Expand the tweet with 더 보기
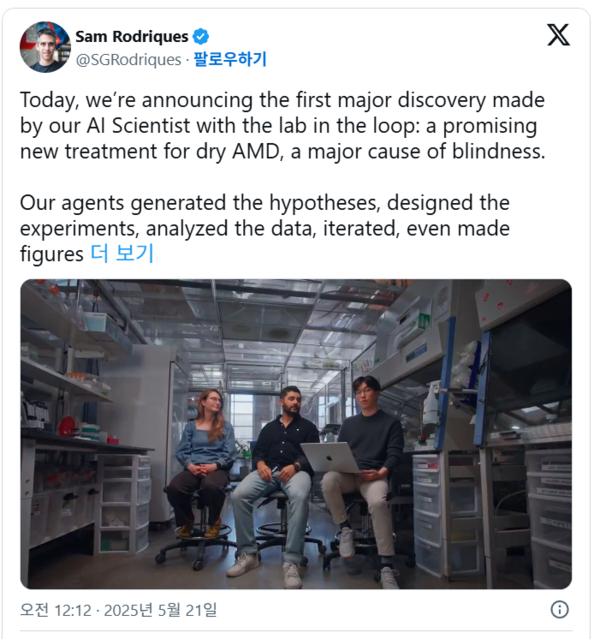Image resolution: width=600 pixels, height=639 pixels. click(x=122, y=254)
